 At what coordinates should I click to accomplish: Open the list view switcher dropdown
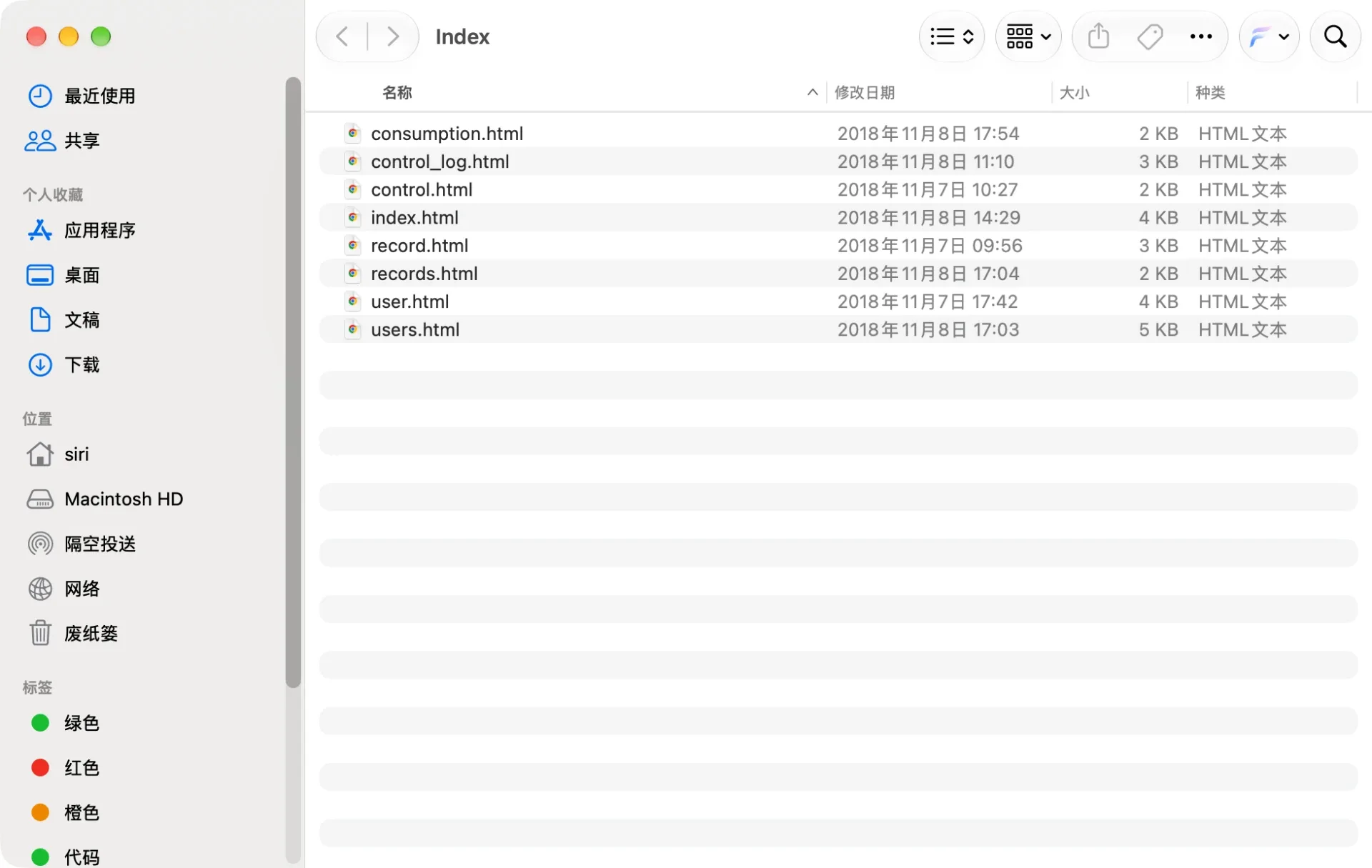click(x=952, y=36)
